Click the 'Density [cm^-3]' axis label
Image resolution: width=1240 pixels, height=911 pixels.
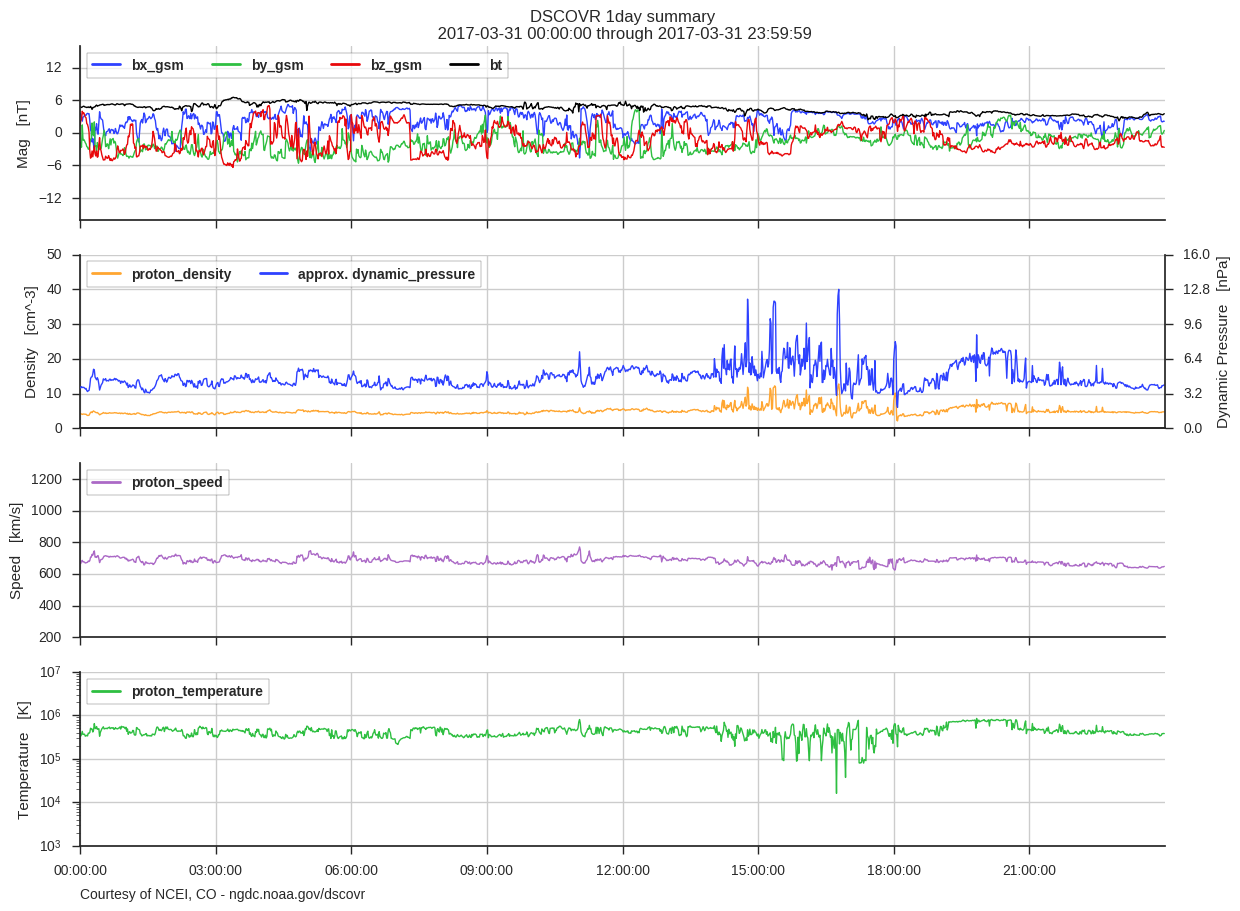point(30,342)
